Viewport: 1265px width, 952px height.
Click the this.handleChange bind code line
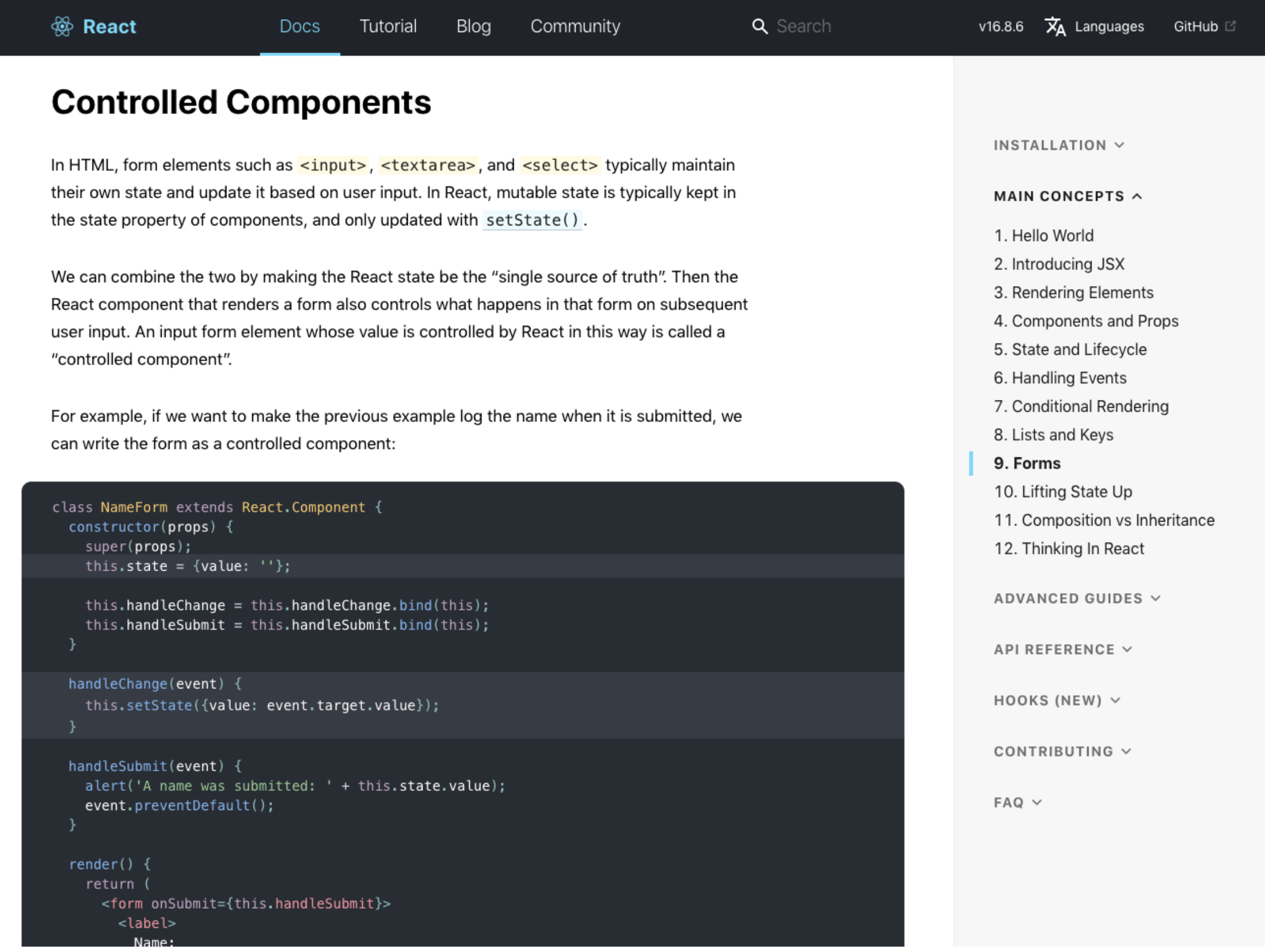coord(287,606)
